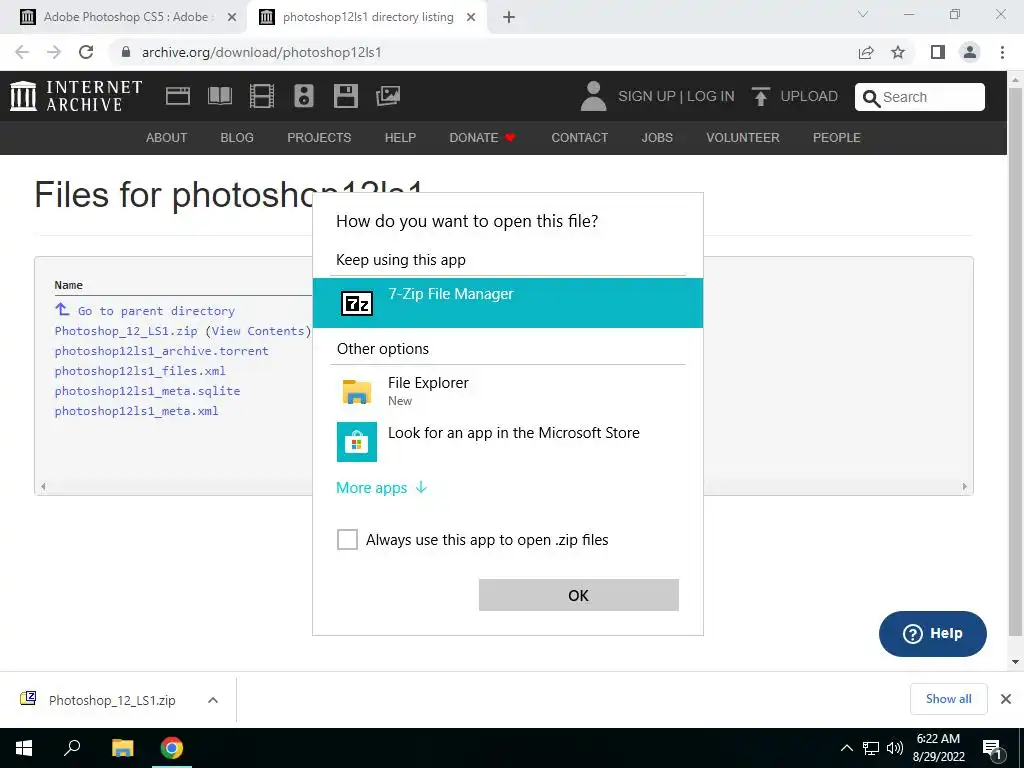Screen dimensions: 1024x768
Task: Open the HELP menu item
Action: [400, 138]
